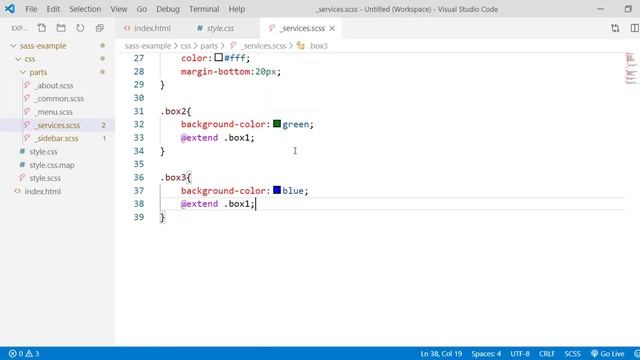
Task: Split the editor to the right
Action: 634,28
